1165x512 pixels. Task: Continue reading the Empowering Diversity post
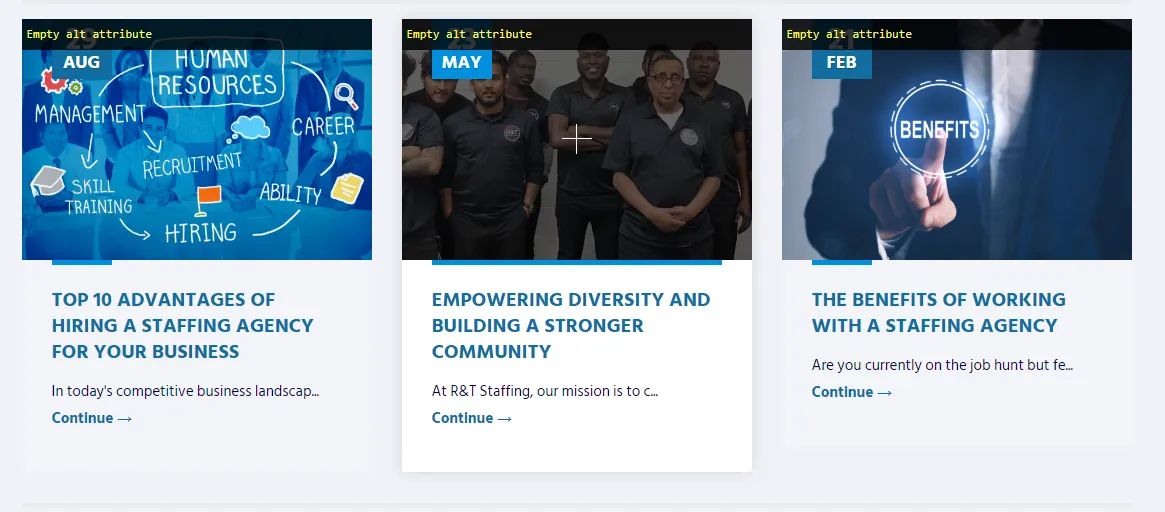point(472,418)
